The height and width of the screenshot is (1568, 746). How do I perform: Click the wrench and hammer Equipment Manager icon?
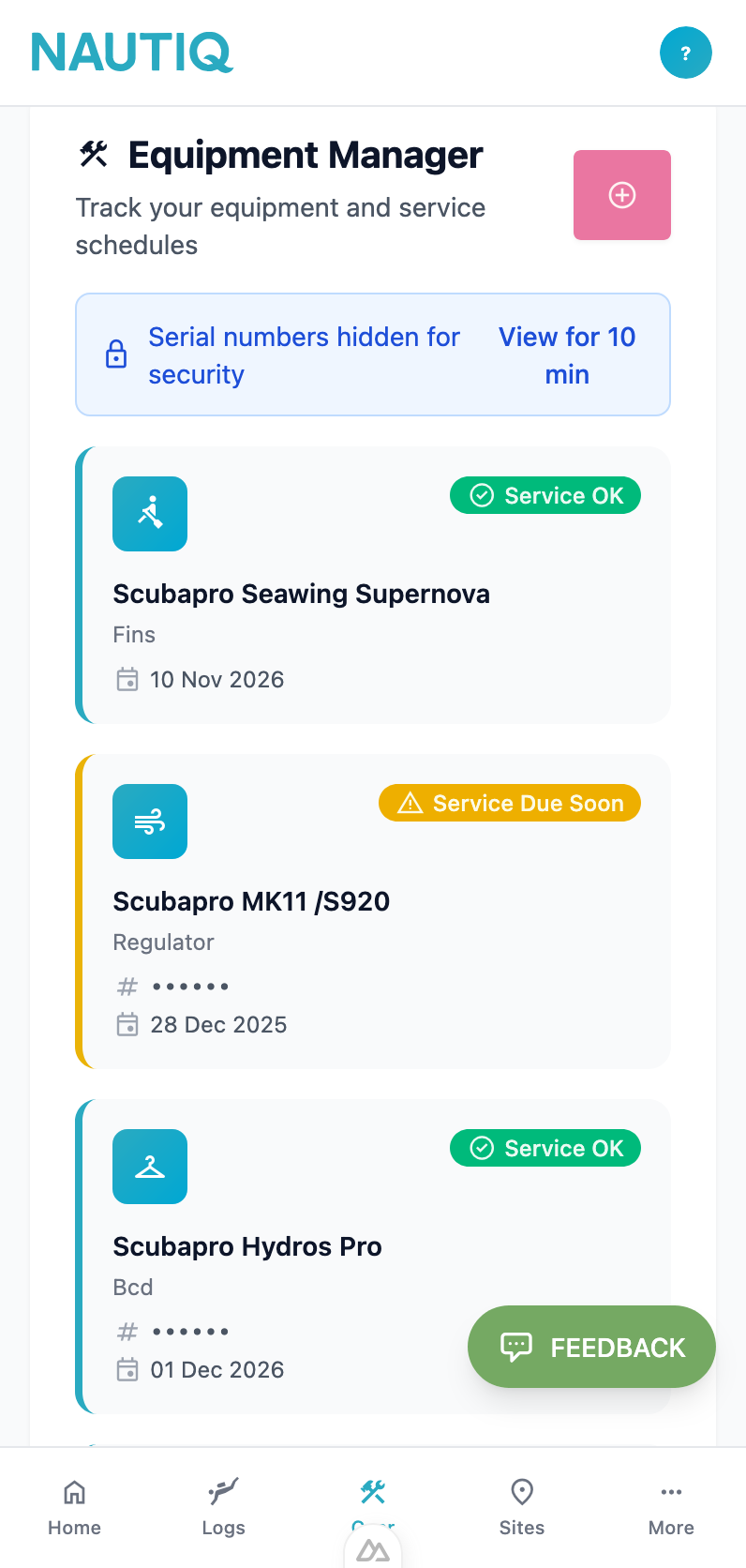[94, 154]
